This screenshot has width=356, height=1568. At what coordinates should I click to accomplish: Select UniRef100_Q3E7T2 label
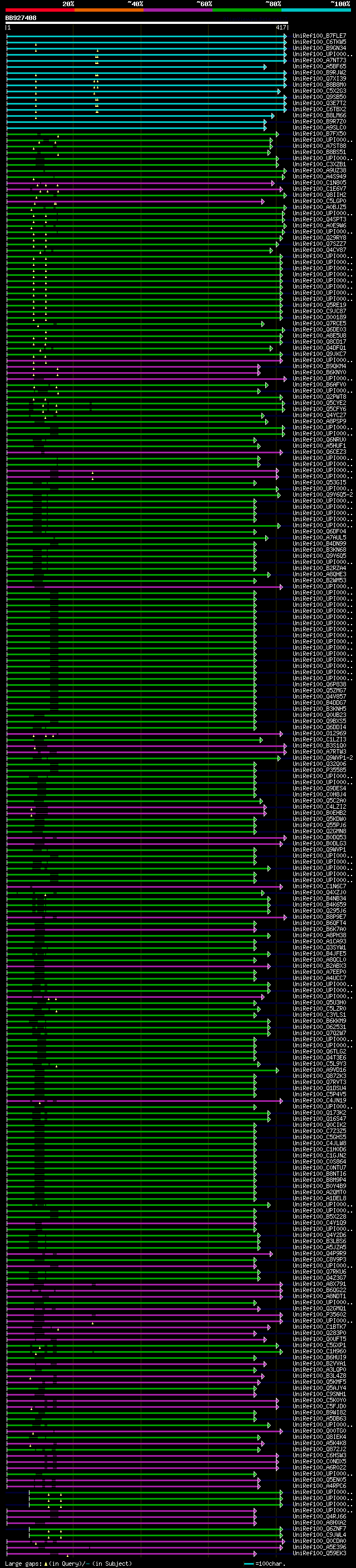[319, 103]
